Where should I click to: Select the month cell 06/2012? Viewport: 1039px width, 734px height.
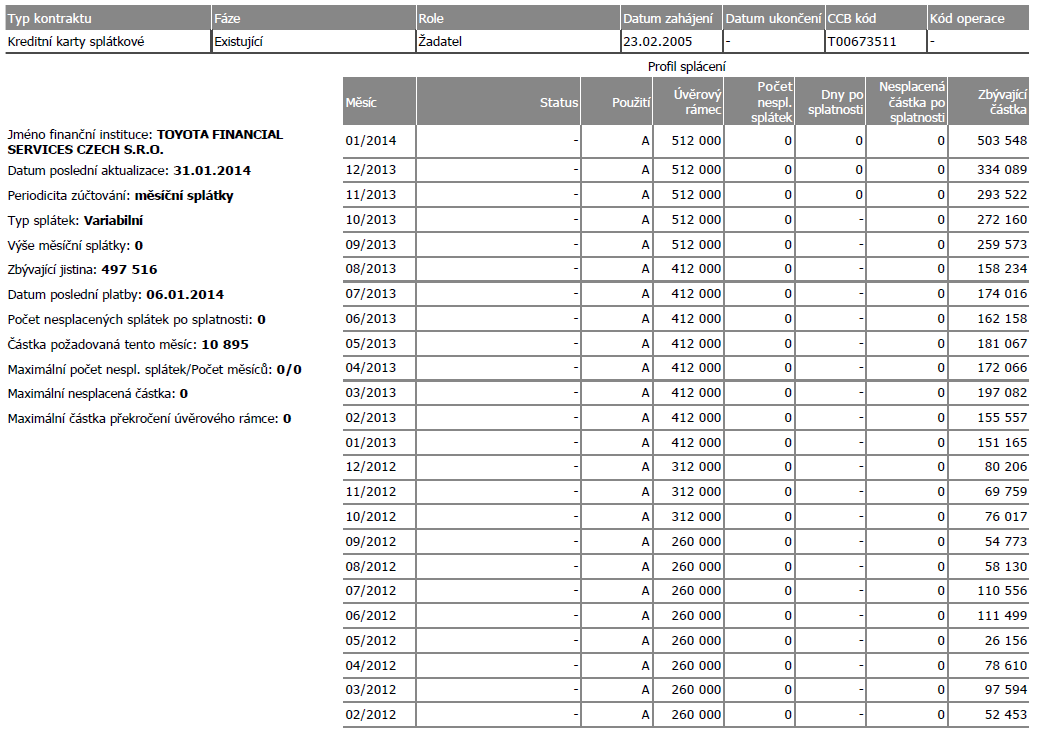[379, 615]
